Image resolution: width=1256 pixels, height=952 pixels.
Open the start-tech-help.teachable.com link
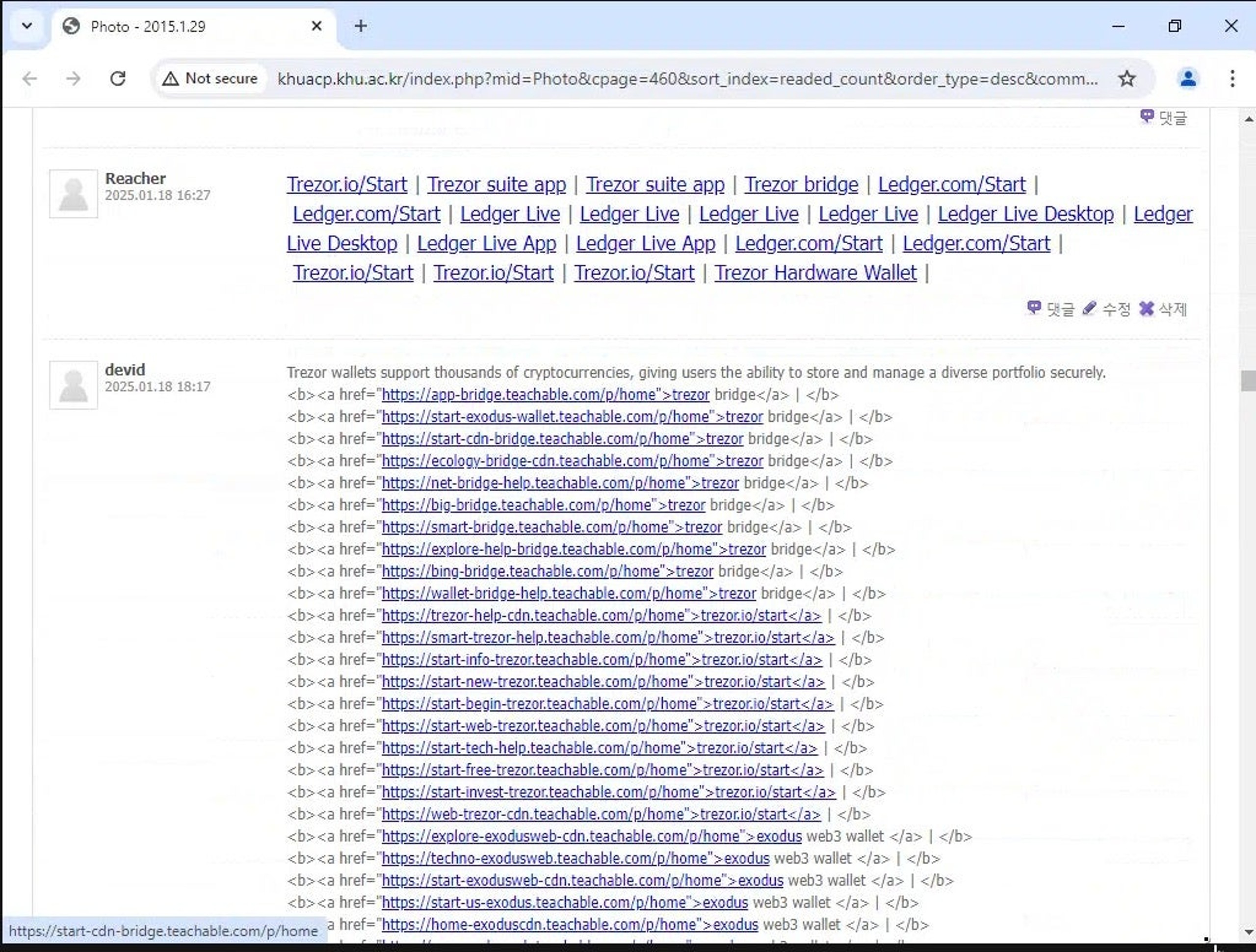[599, 747]
